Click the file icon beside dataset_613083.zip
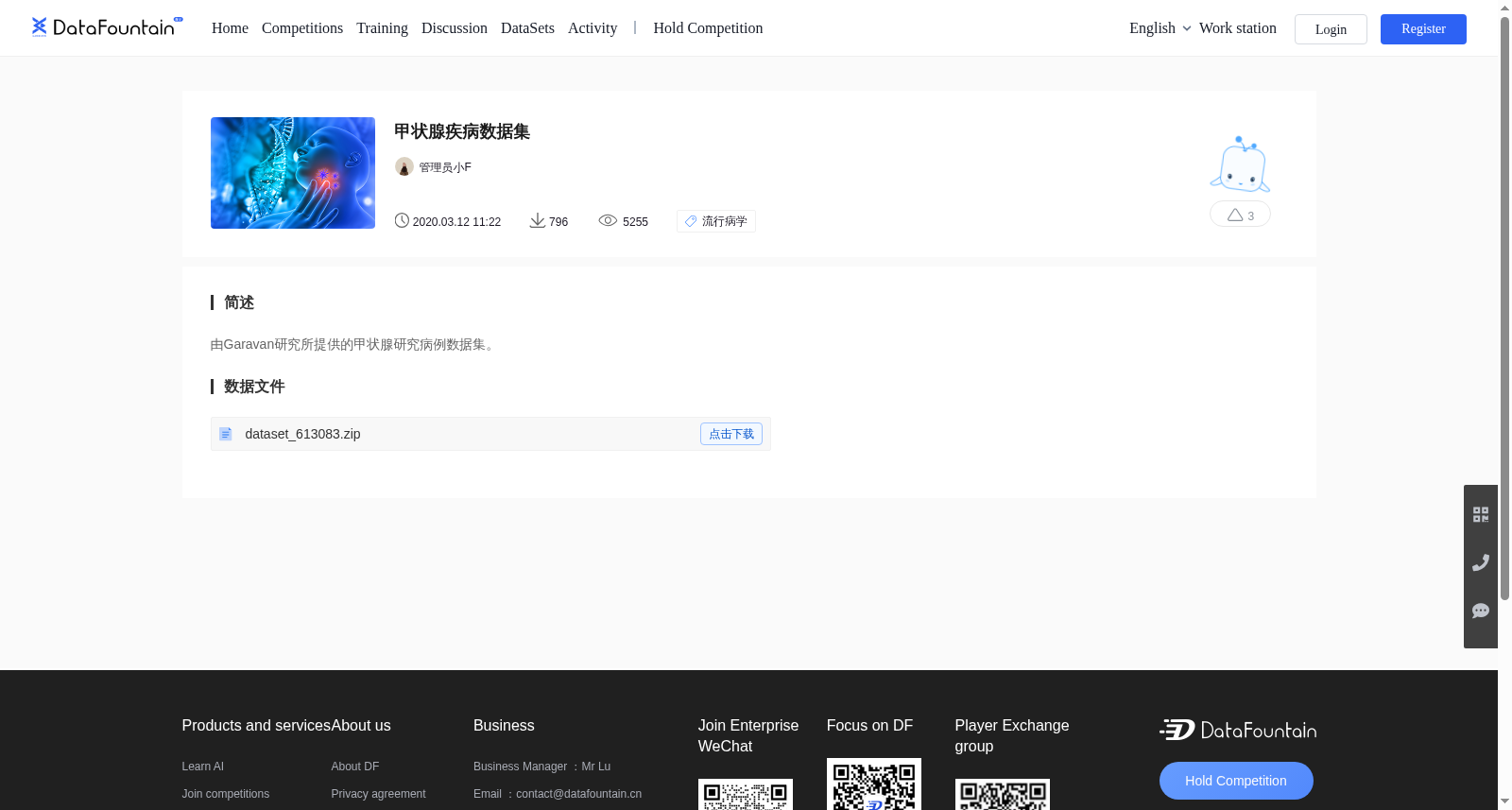Viewport: 1512px width, 810px height. tap(226, 434)
